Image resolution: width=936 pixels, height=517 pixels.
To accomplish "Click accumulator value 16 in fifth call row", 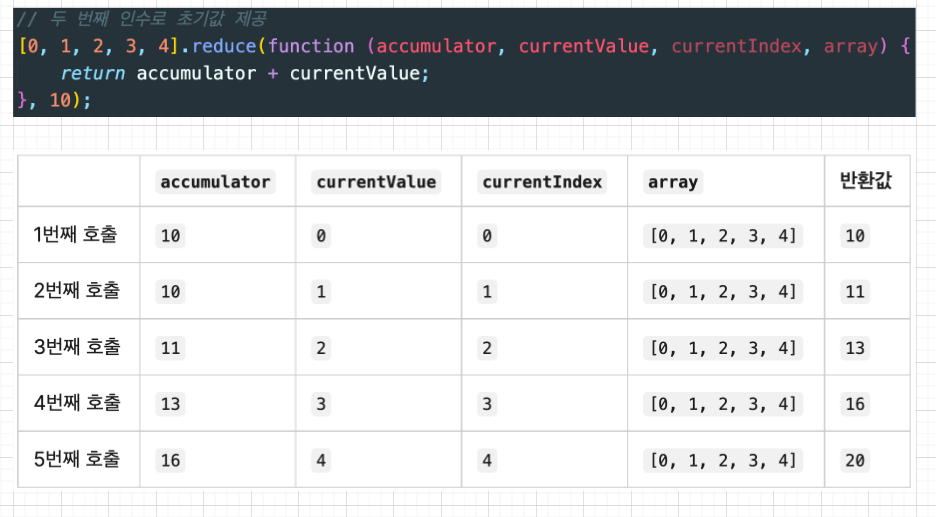I will [170, 460].
